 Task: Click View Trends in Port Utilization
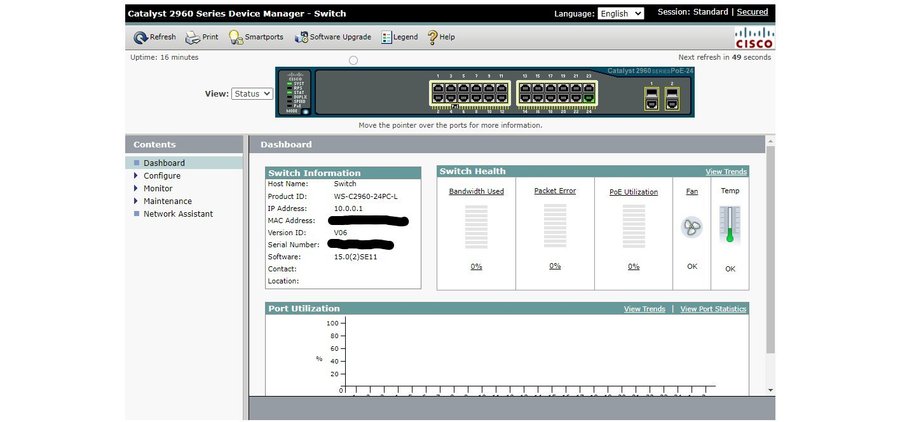pos(645,309)
